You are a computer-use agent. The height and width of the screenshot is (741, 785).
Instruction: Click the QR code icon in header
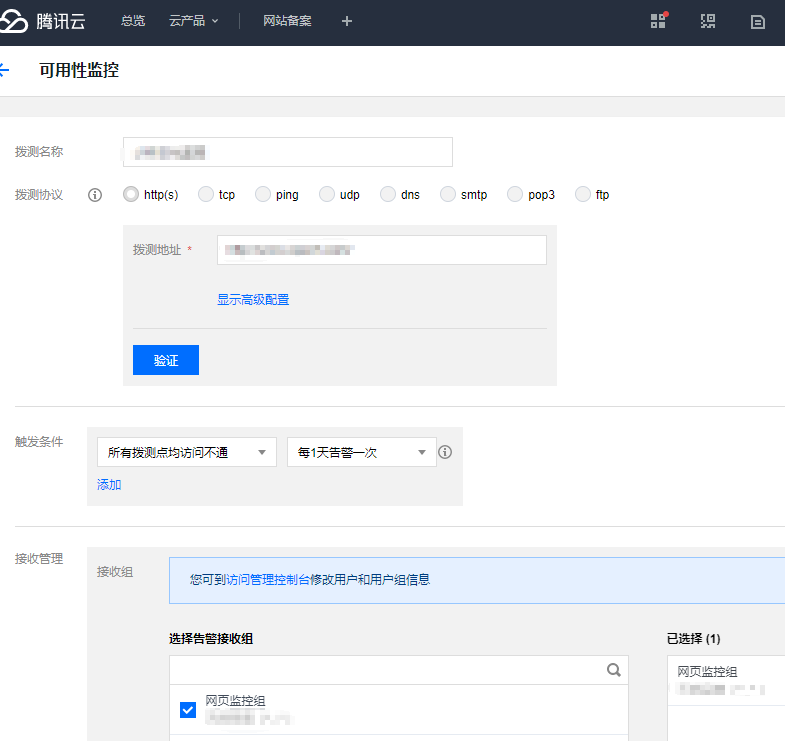coord(708,21)
